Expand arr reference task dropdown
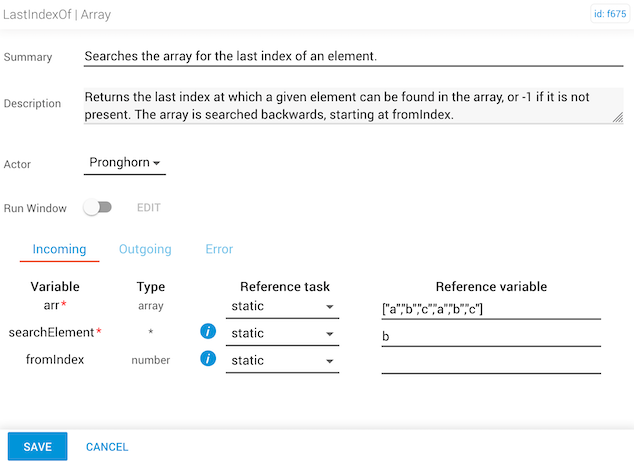 coord(282,307)
